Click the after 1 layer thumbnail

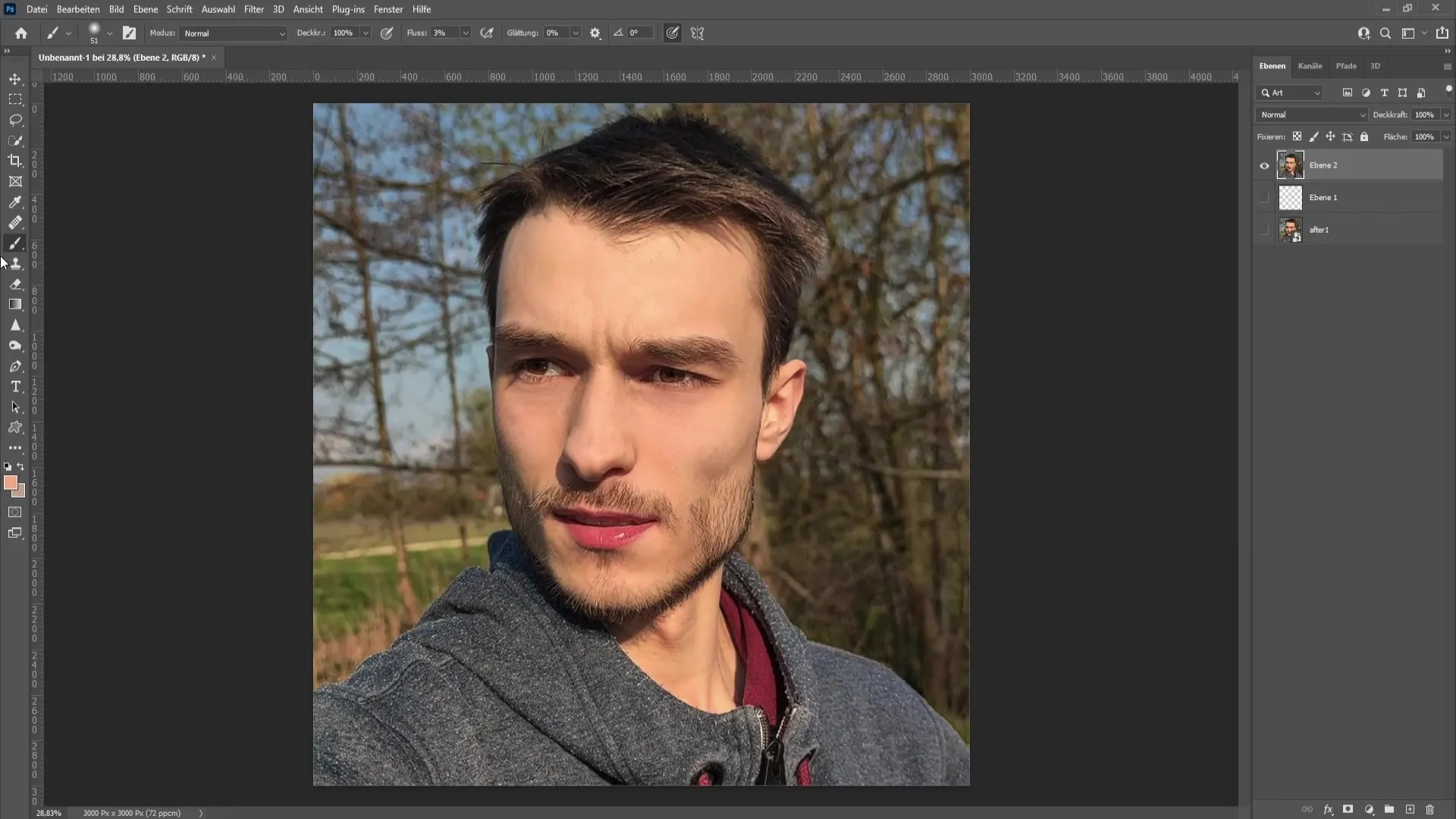click(x=1289, y=229)
